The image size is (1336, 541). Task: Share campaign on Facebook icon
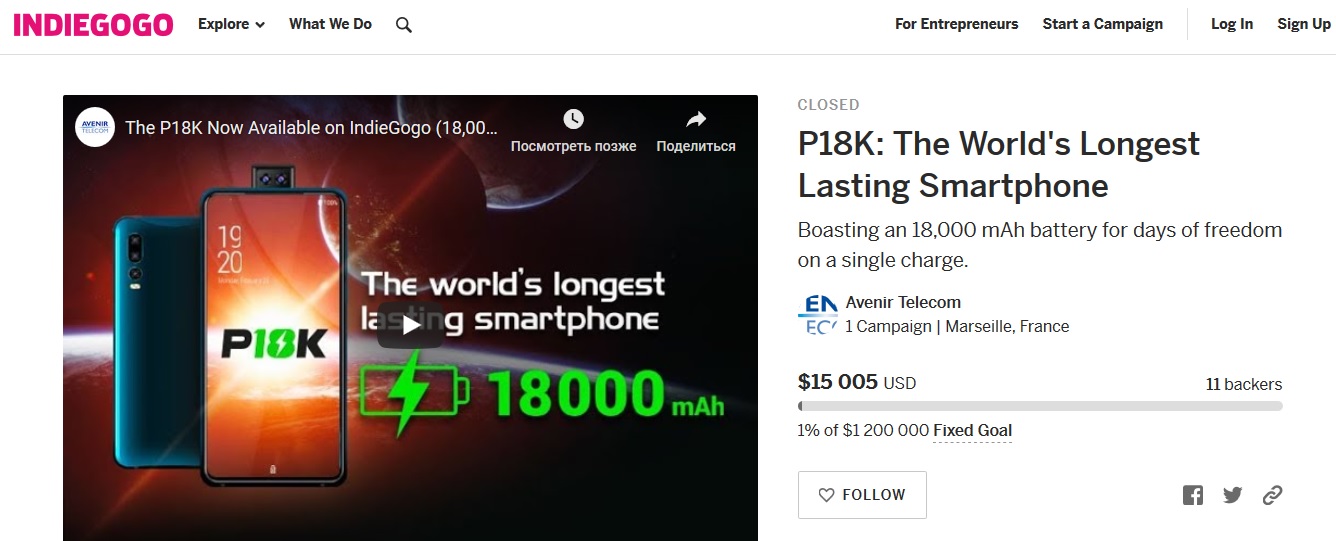tap(1192, 495)
